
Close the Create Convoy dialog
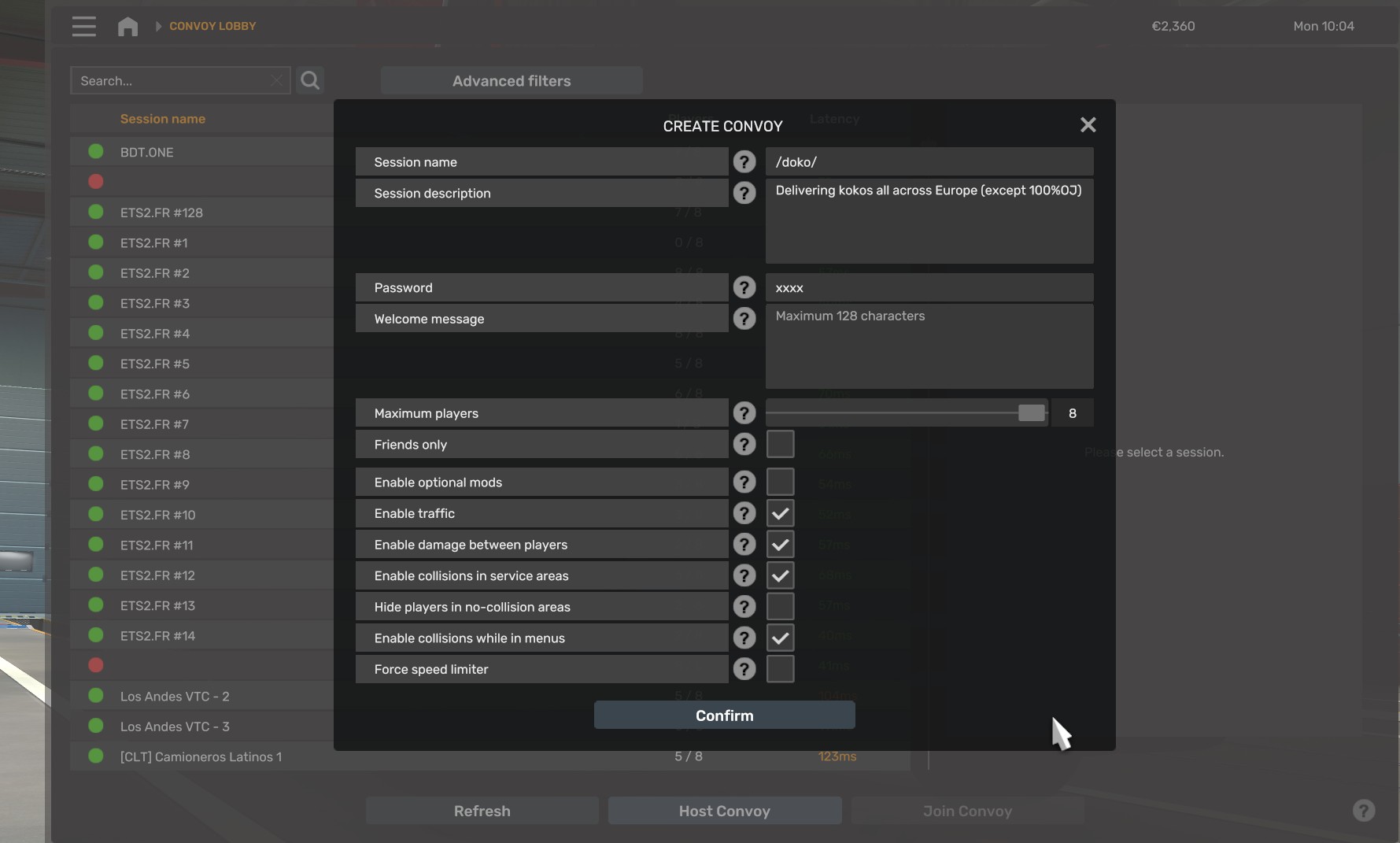pos(1088,124)
